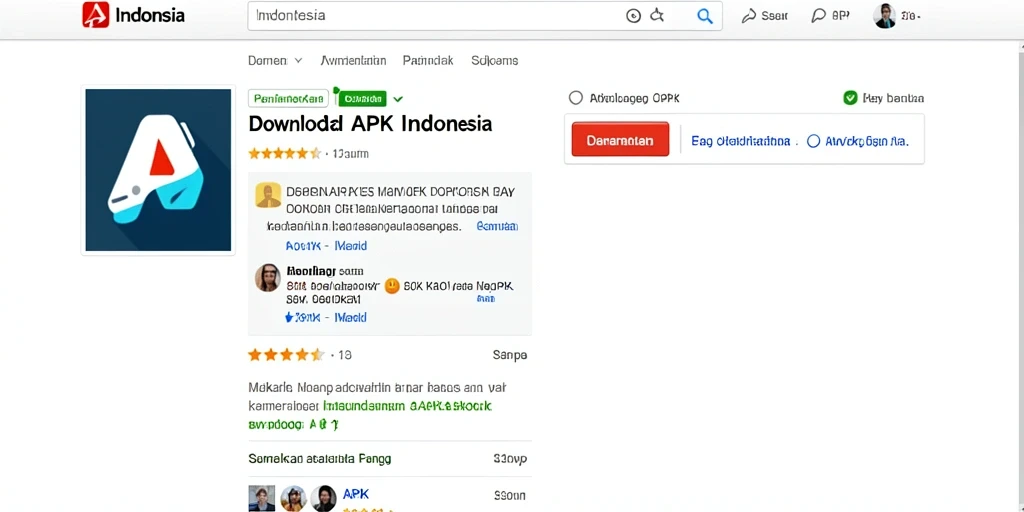
Task: Click the Hay bantua label
Action: (x=893, y=99)
